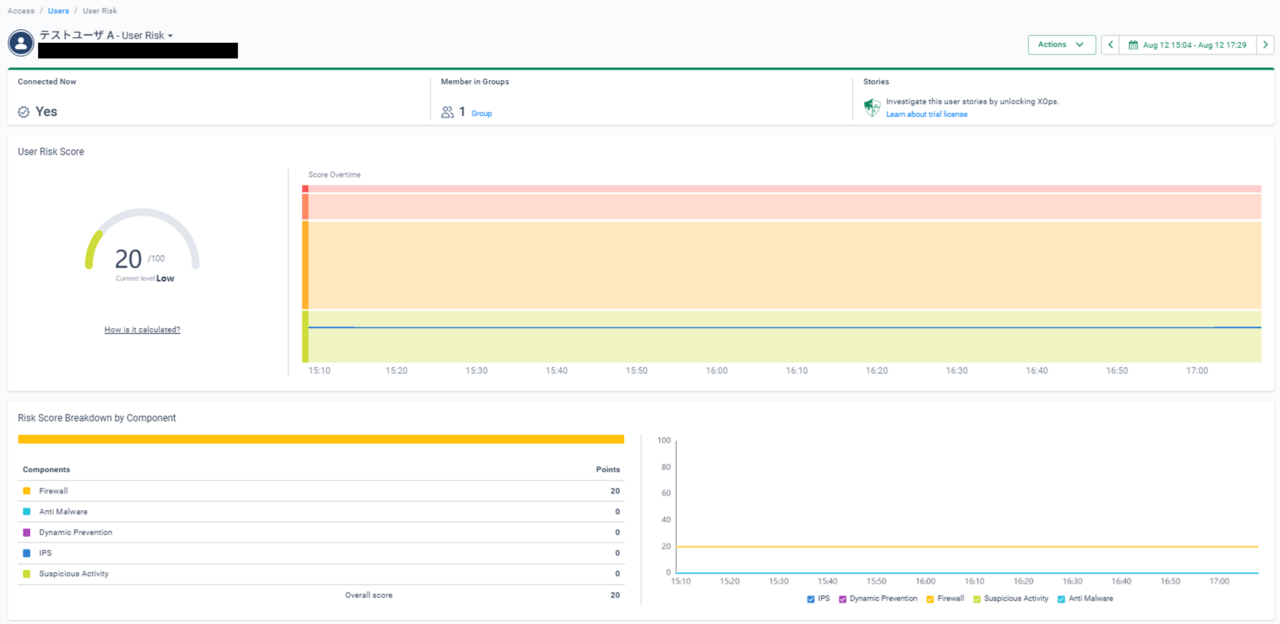Expand the User Risk view dropdown
The height and width of the screenshot is (624, 1280).
pyautogui.click(x=170, y=36)
